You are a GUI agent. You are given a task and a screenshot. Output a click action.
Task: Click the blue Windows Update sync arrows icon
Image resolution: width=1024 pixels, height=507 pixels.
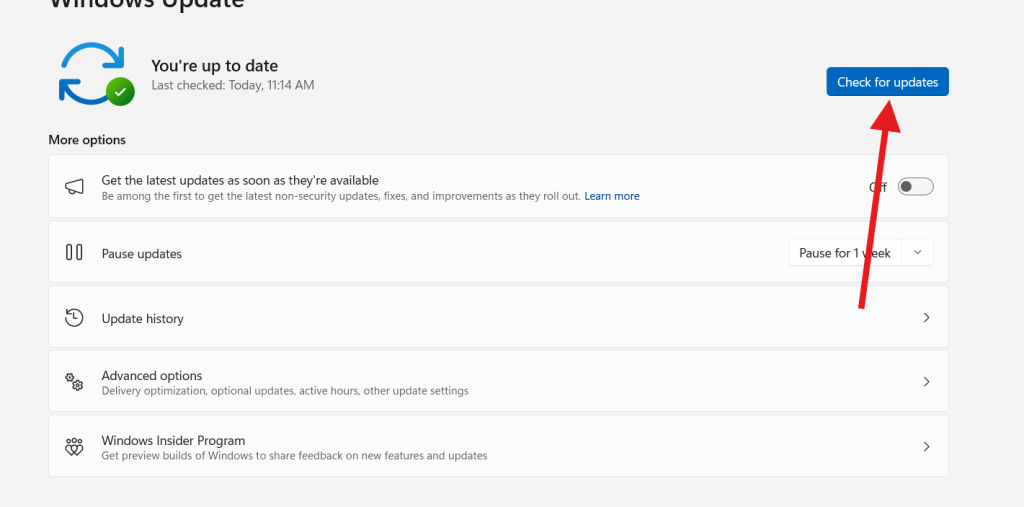tap(90, 72)
